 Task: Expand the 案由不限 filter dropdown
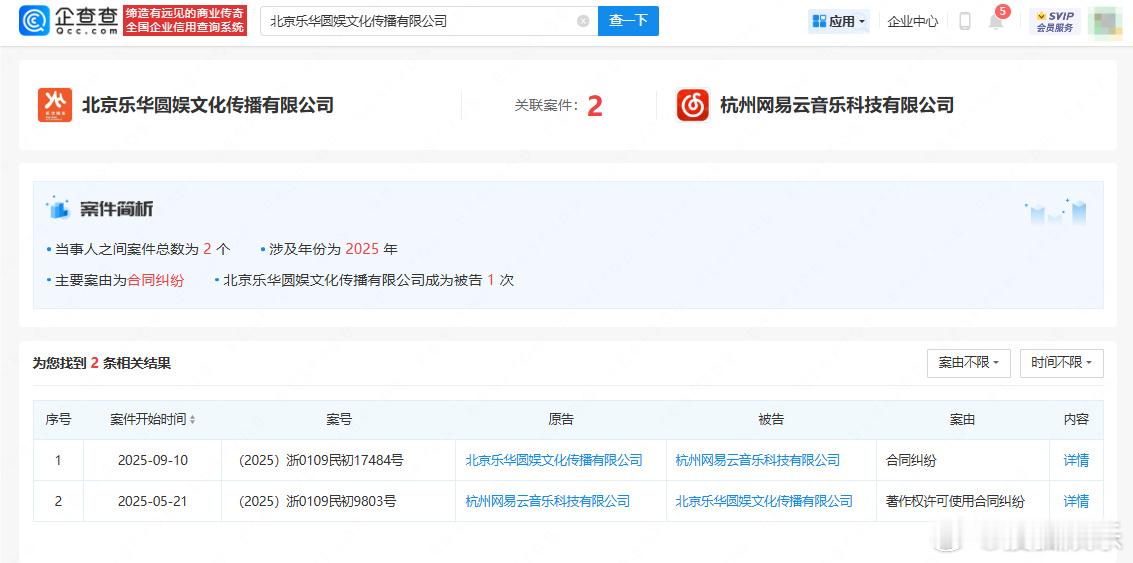[969, 363]
